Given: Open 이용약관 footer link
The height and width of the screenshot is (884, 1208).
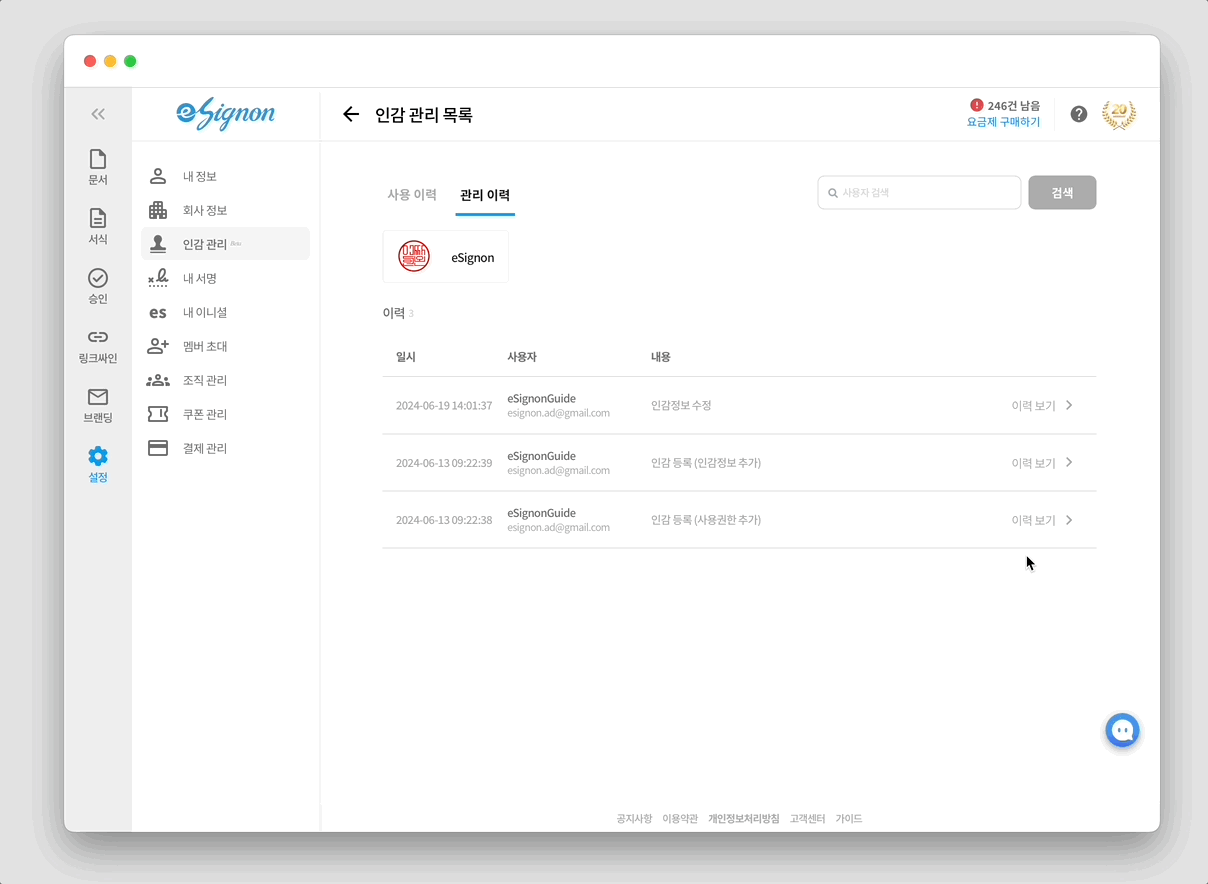Looking at the screenshot, I should [680, 818].
